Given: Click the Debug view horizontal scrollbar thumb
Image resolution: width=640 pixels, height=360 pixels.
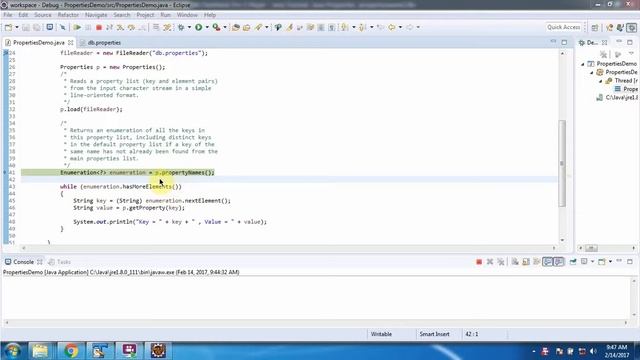Looking at the screenshot, I should point(591,248).
